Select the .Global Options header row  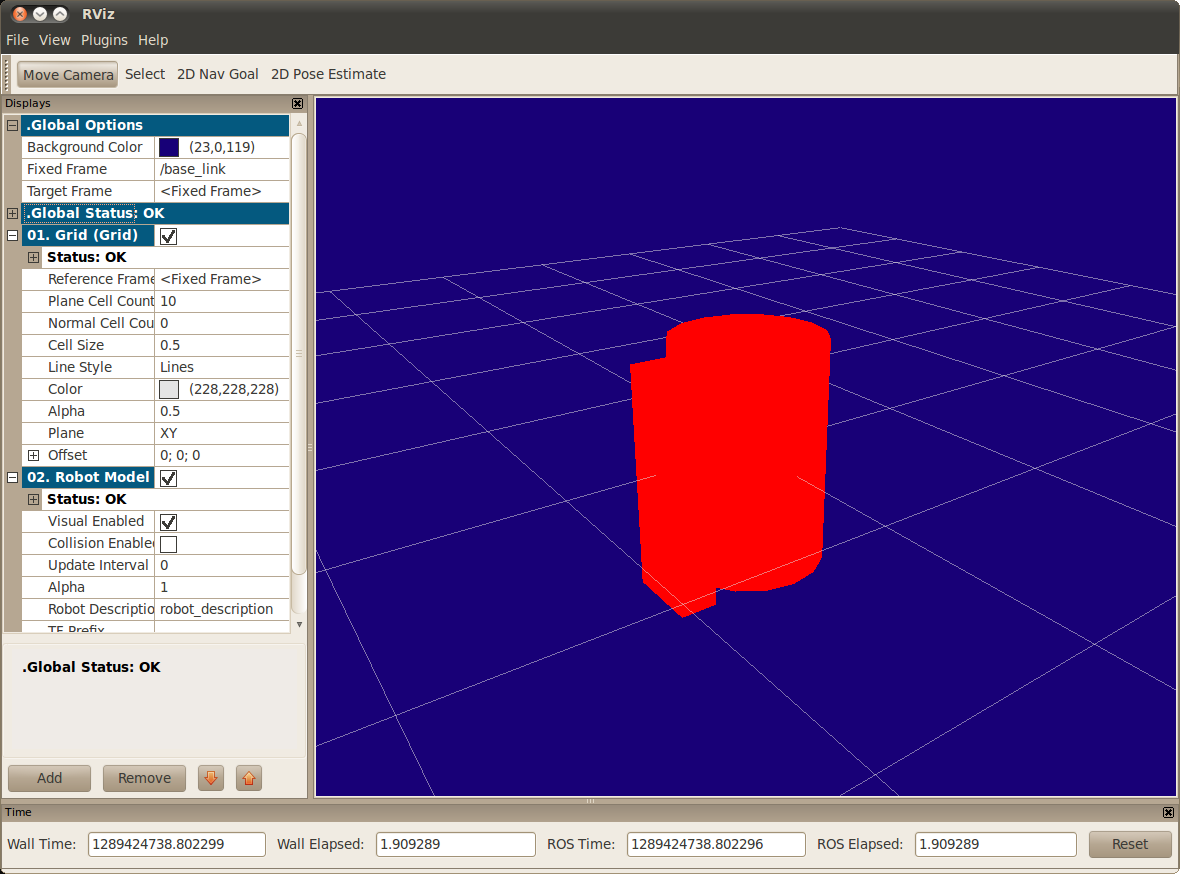156,125
